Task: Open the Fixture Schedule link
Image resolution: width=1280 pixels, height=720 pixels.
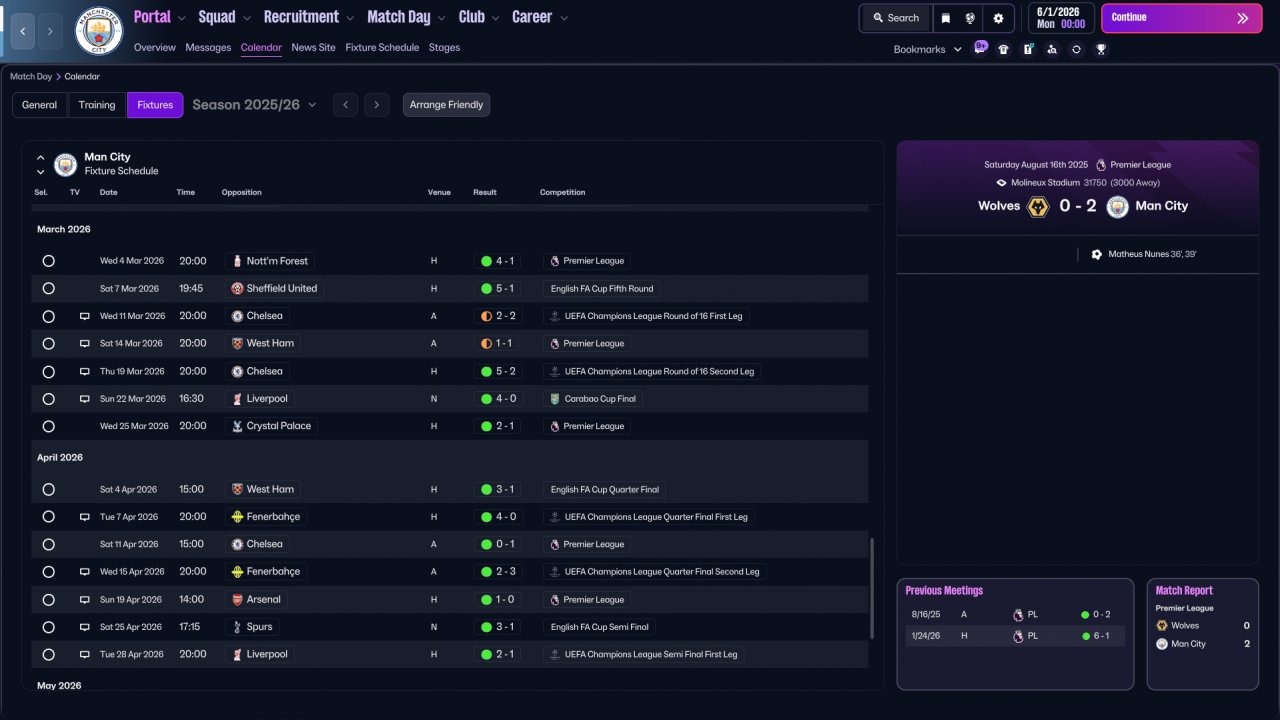Action: 382,48
